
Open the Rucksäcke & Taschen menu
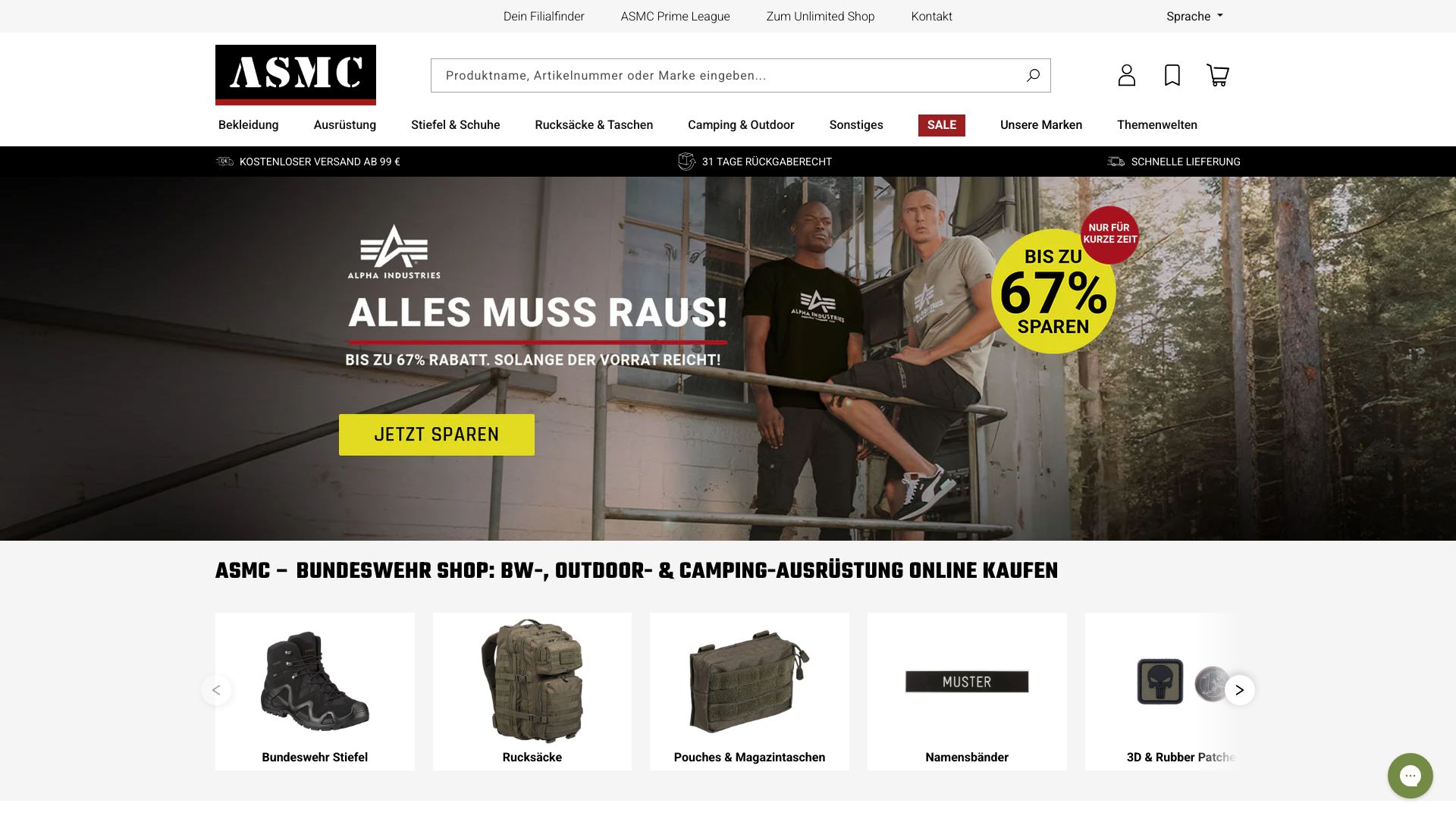594,125
